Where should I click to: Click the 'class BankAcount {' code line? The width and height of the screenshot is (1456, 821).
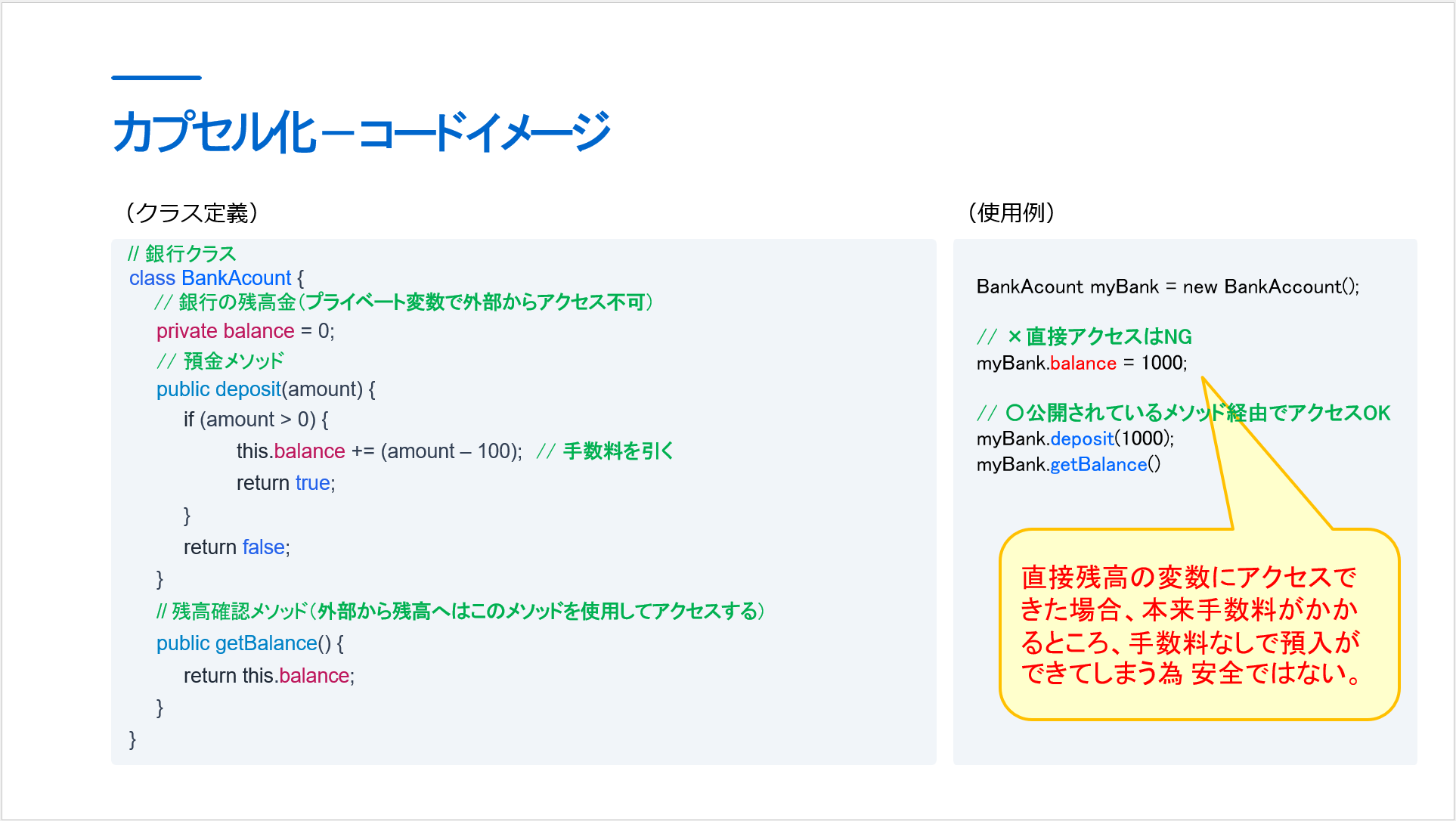pos(216,278)
